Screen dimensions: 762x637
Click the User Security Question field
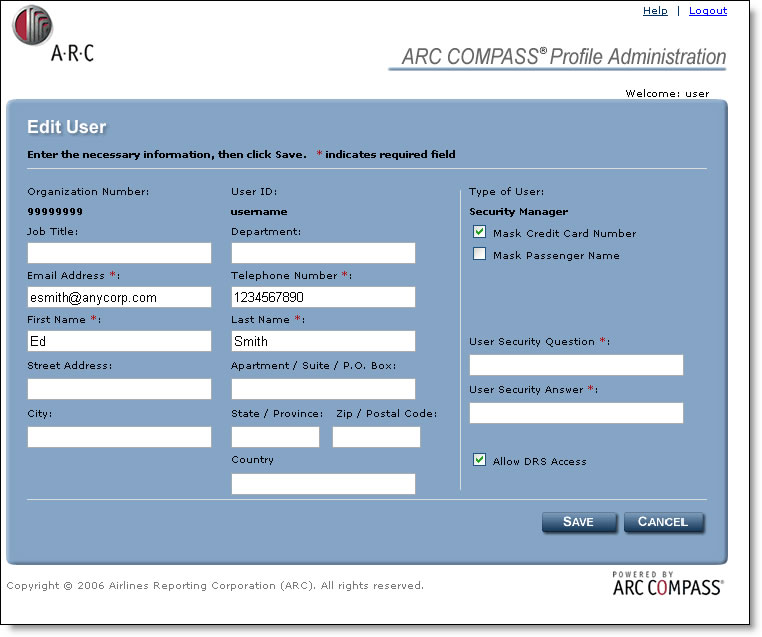[x=576, y=365]
